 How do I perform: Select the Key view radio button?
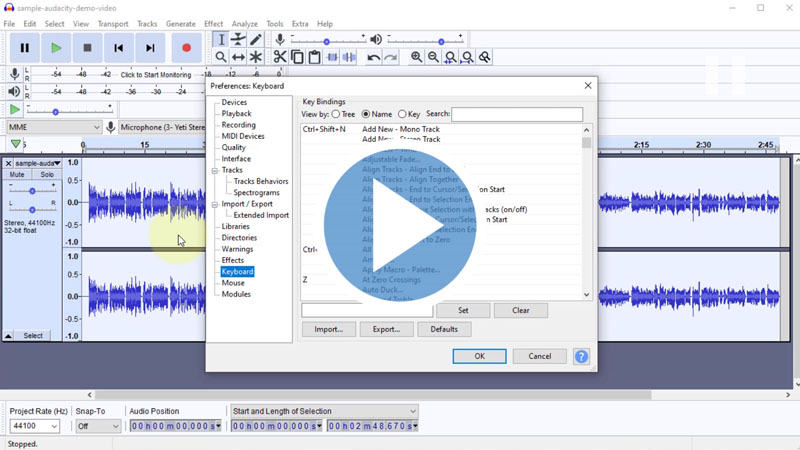402,114
